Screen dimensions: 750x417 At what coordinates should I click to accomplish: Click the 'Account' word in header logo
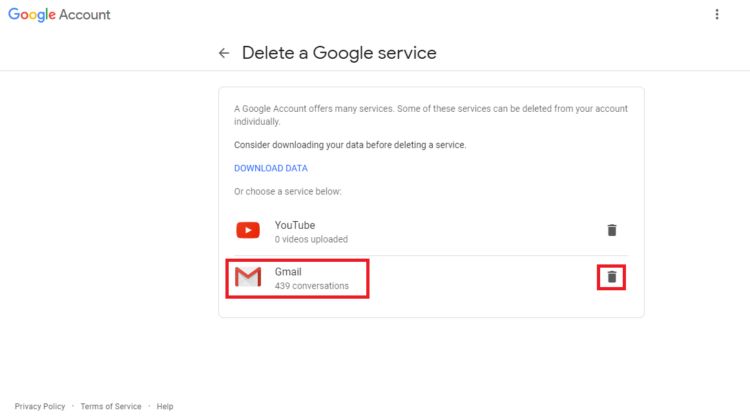pyautogui.click(x=85, y=15)
